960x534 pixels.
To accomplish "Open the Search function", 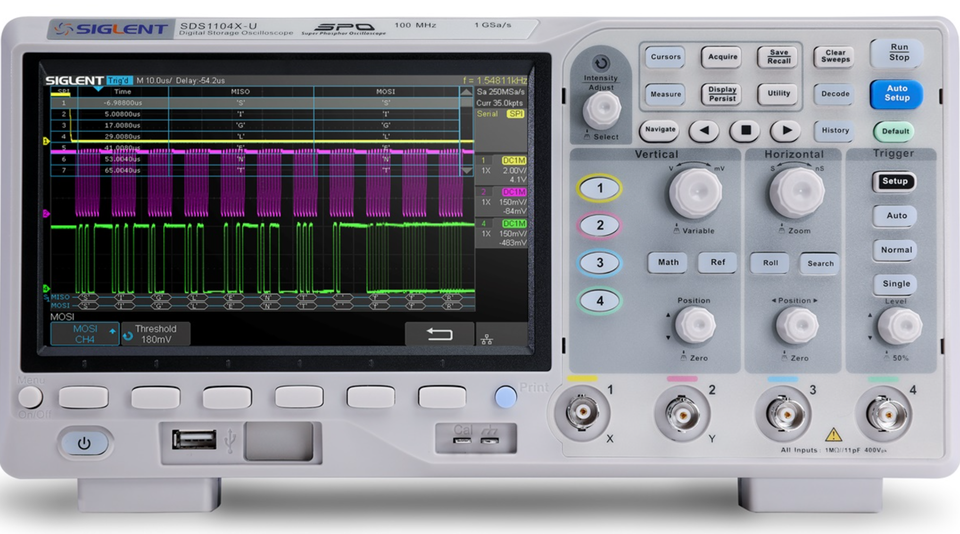I will click(x=820, y=264).
